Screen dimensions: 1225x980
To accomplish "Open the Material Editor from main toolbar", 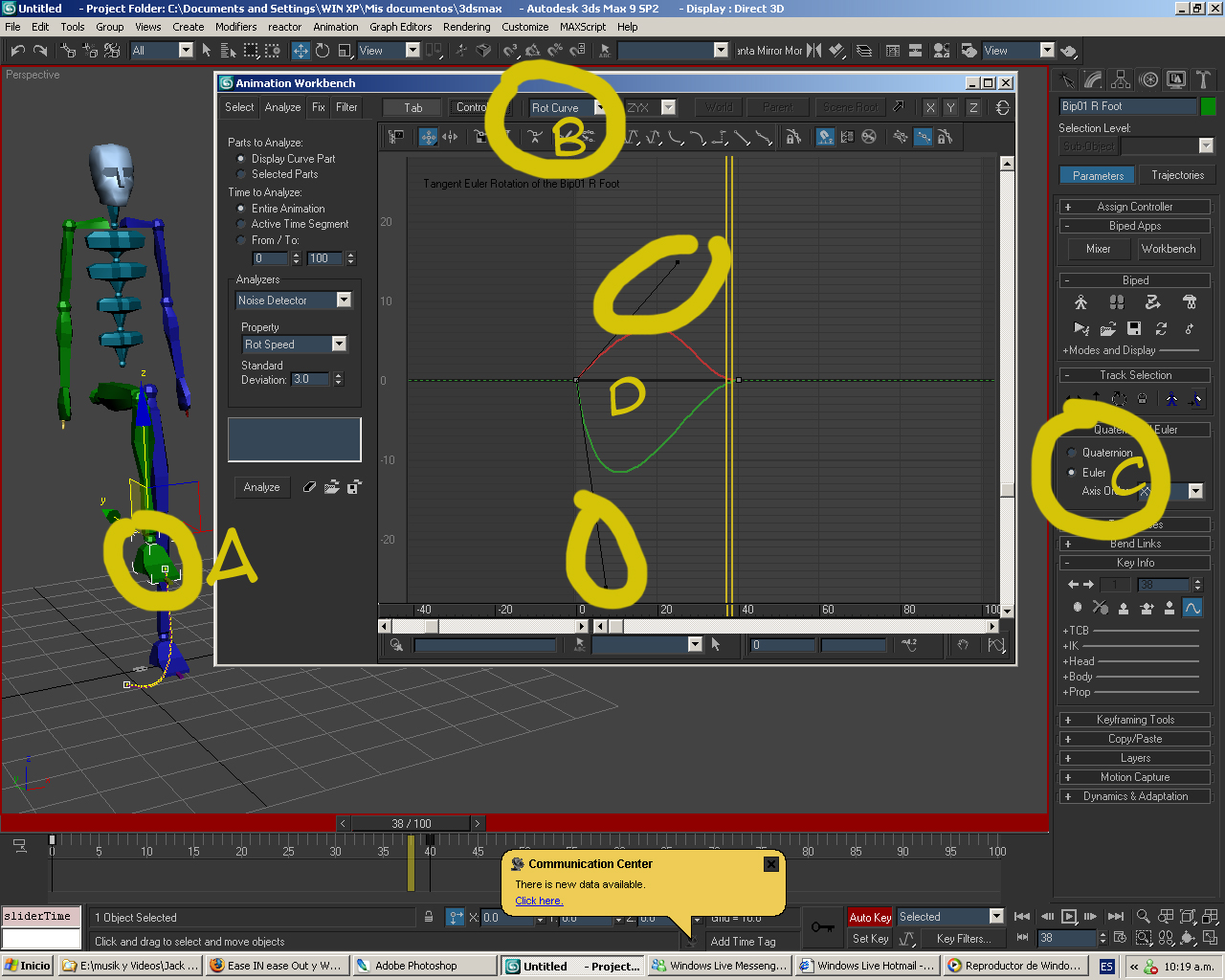I will pyautogui.click(x=969, y=51).
